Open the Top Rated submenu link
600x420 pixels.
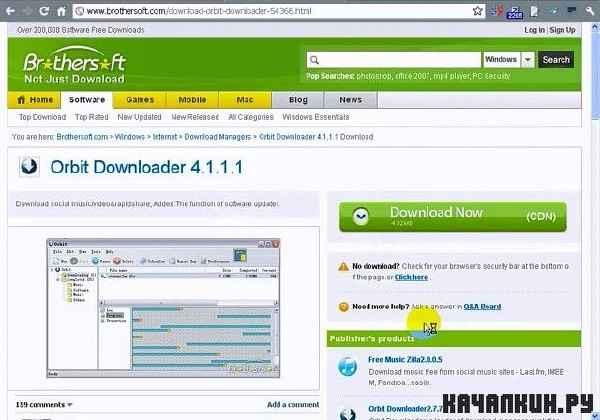(91, 117)
